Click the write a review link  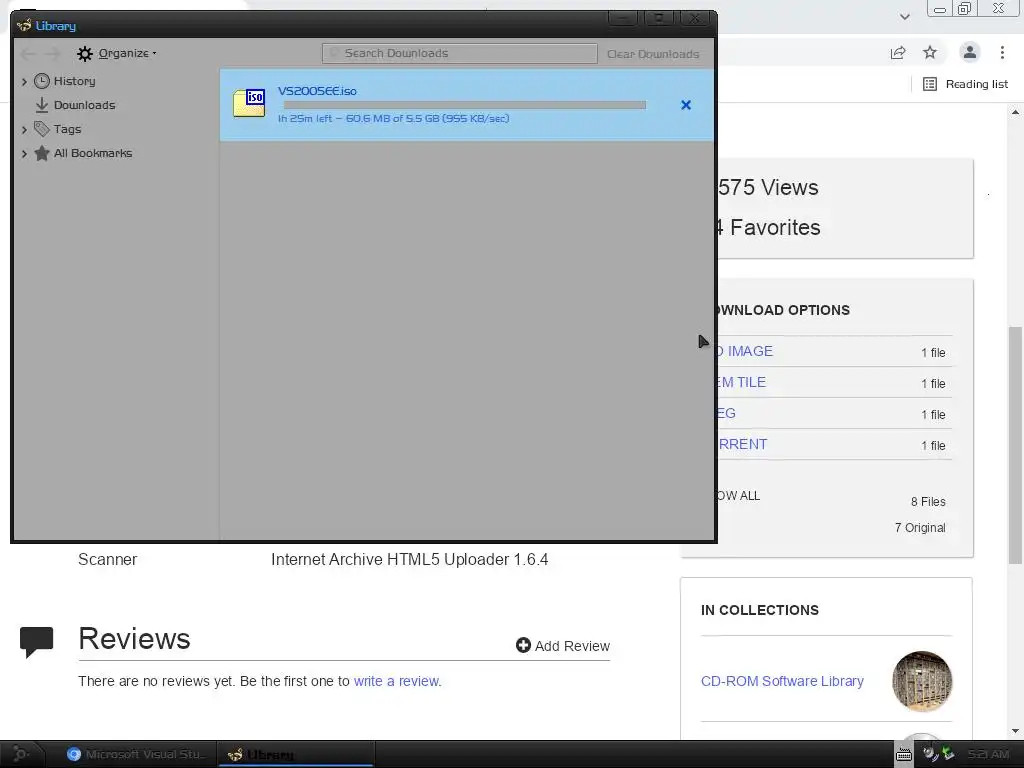click(x=398, y=681)
